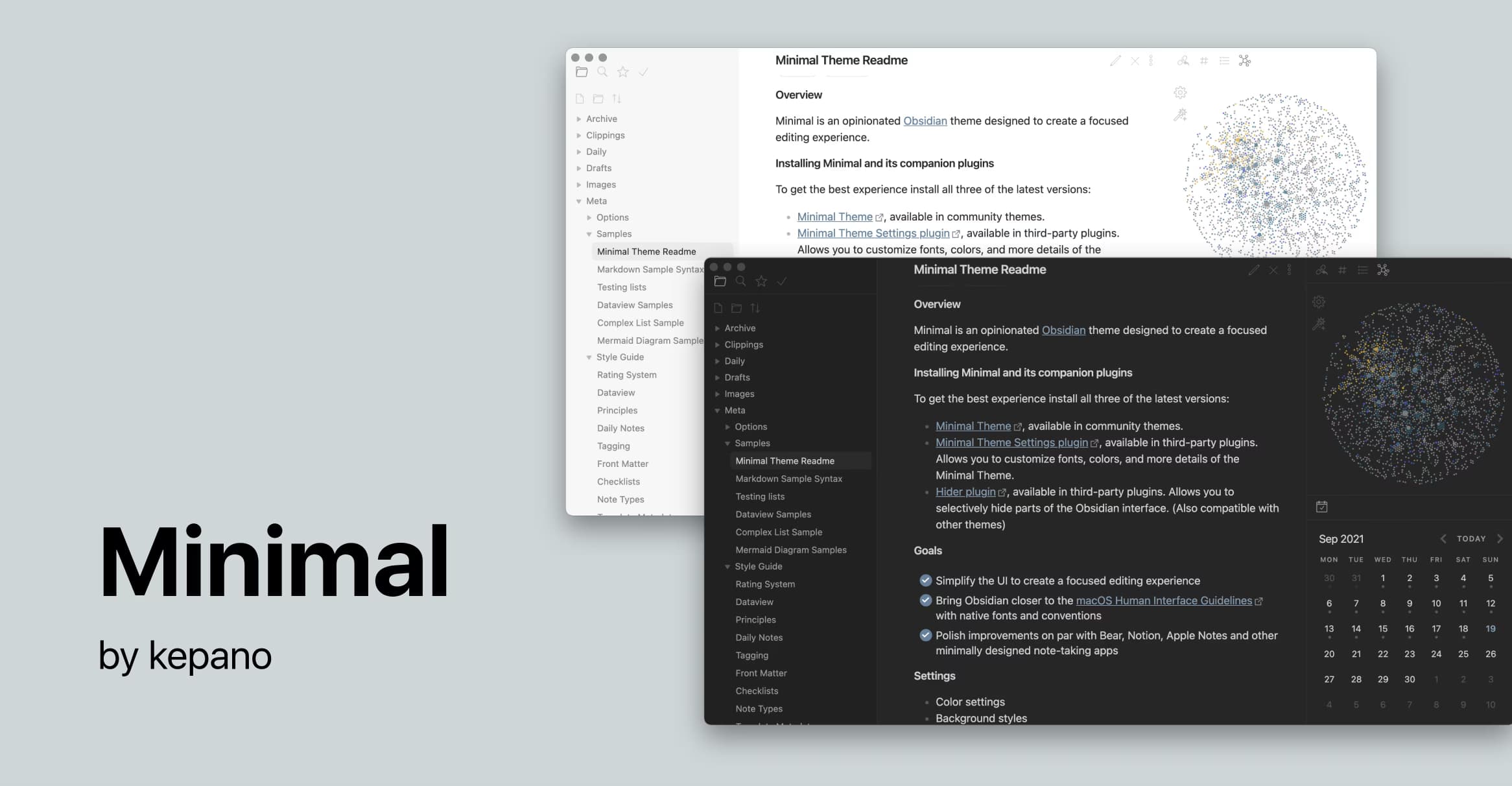Expand the Archive folder in dark sidebar
1512x786 pixels.
pos(717,327)
